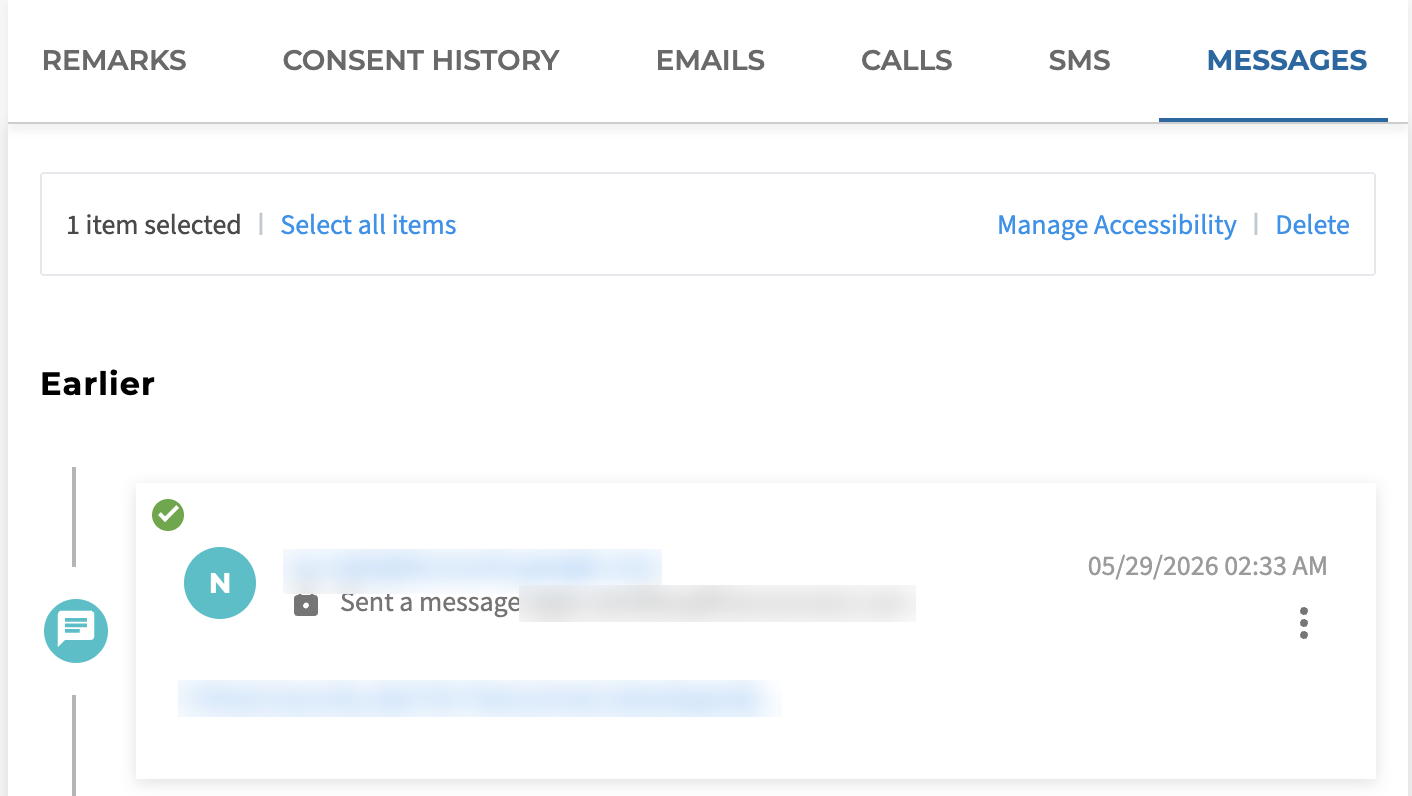This screenshot has width=1412, height=796.
Task: Open the Consent History tab
Action: pyautogui.click(x=421, y=60)
